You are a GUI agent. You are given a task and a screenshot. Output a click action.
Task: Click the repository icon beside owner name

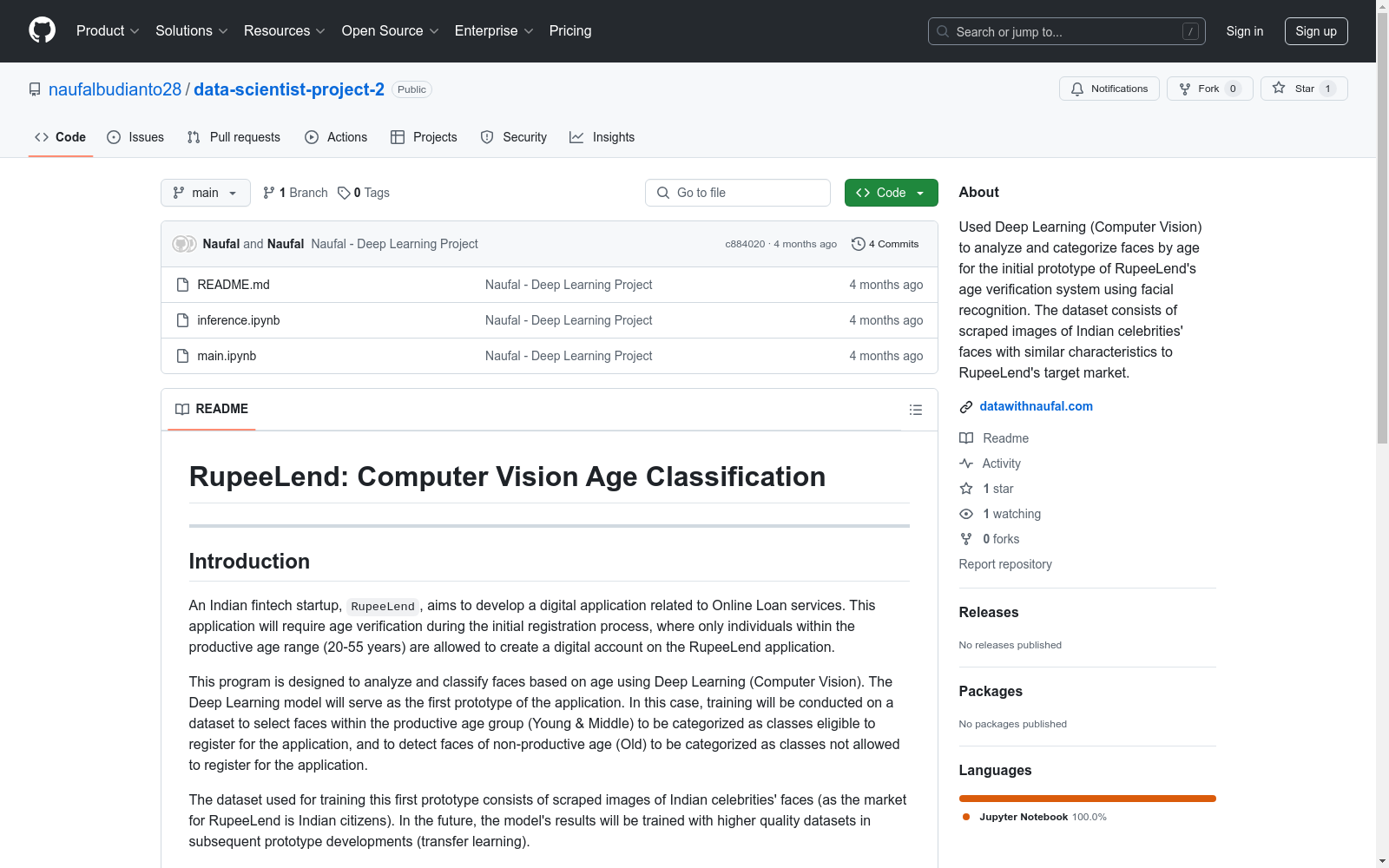pos(35,89)
